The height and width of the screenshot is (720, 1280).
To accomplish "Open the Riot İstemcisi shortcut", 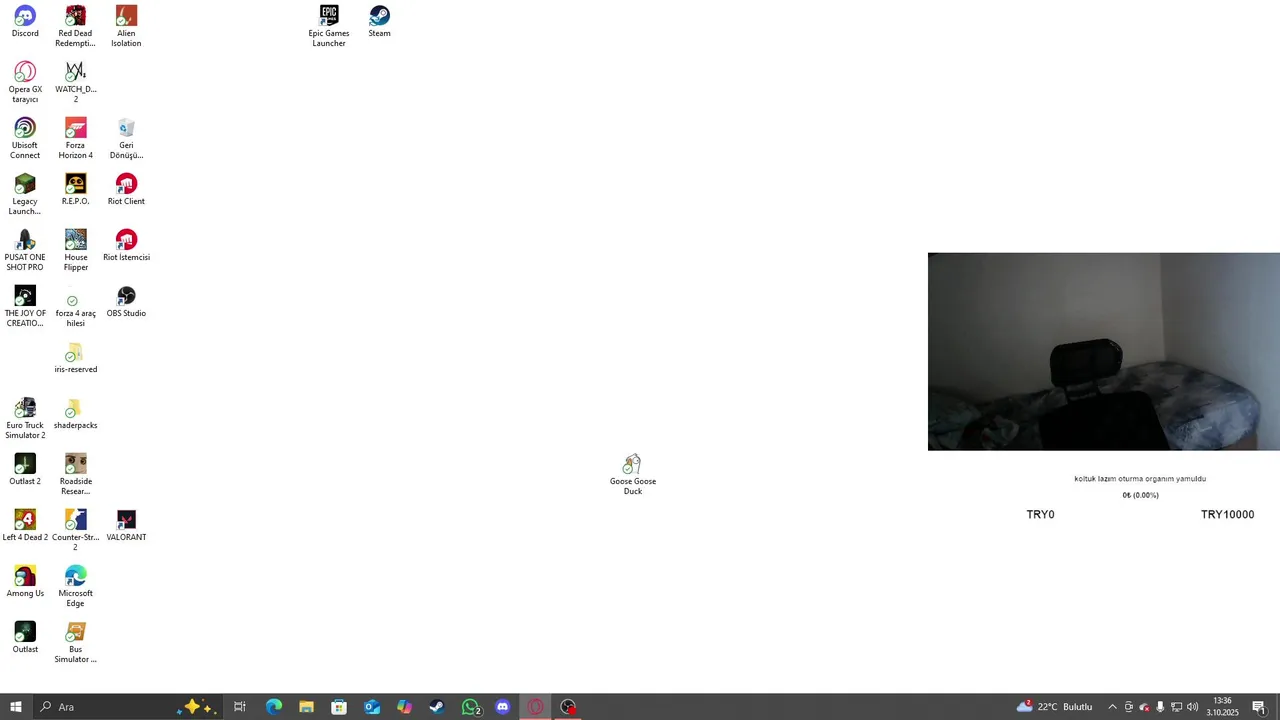I will coord(126,246).
